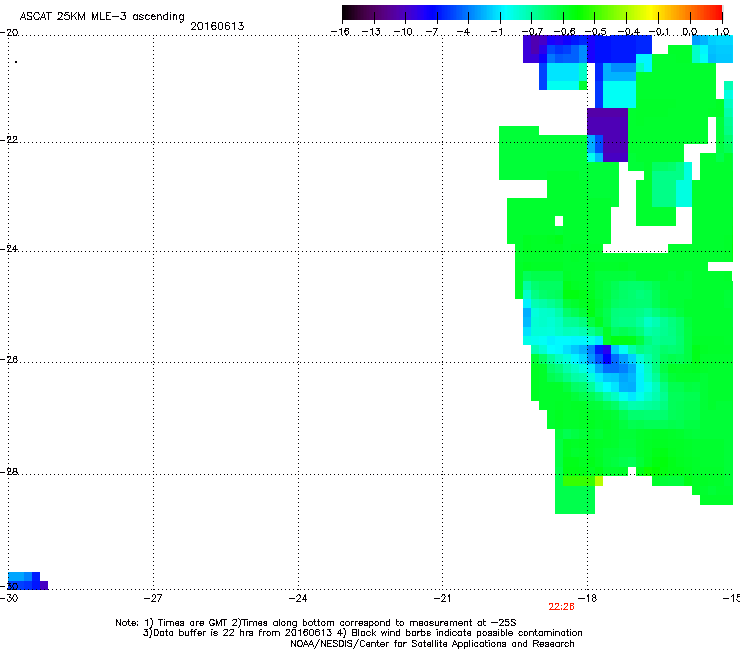Click the '-0.5' color scale label
Screen dimensions: 740x650
point(596,32)
